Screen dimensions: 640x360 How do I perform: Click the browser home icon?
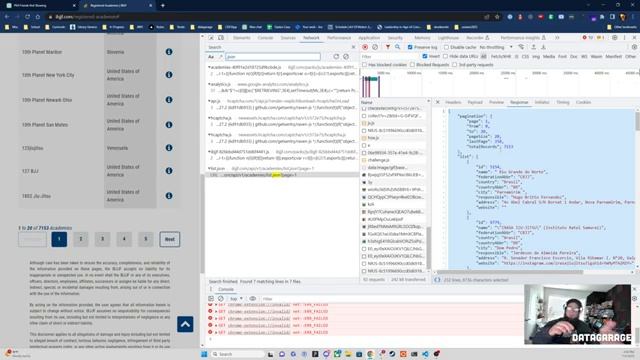[x=38, y=17]
